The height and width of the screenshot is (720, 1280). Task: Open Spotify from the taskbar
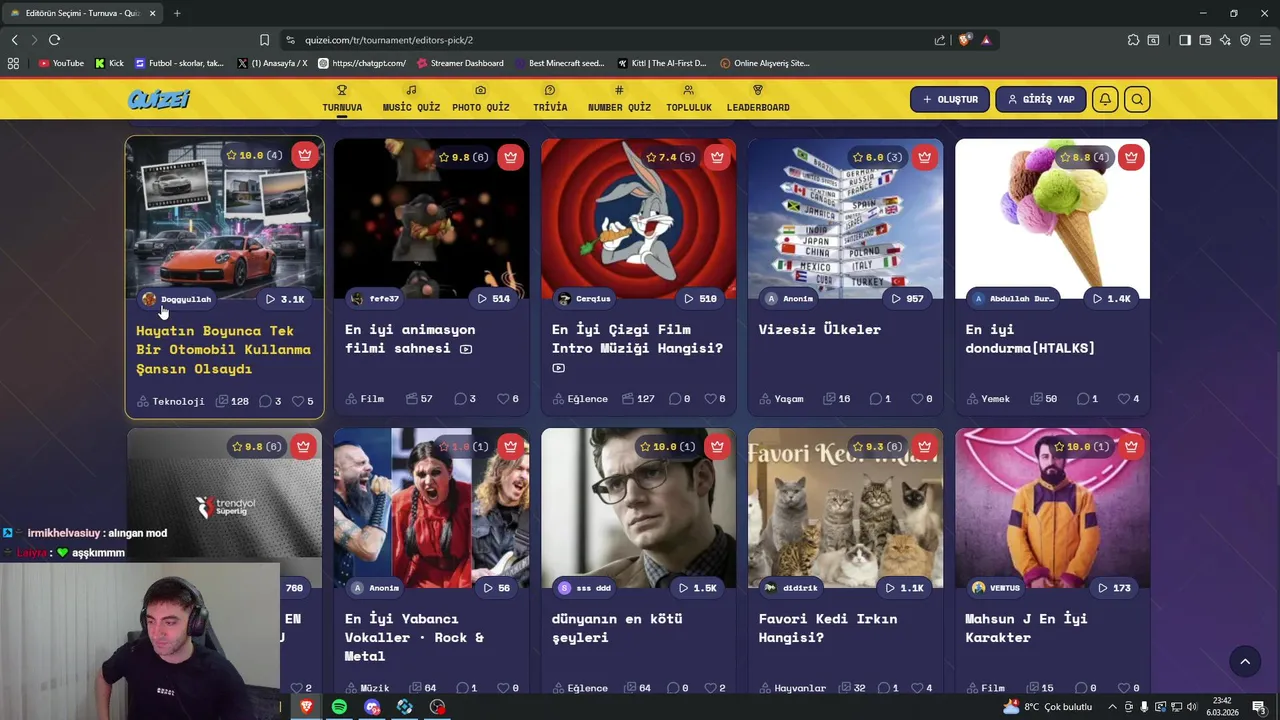339,707
